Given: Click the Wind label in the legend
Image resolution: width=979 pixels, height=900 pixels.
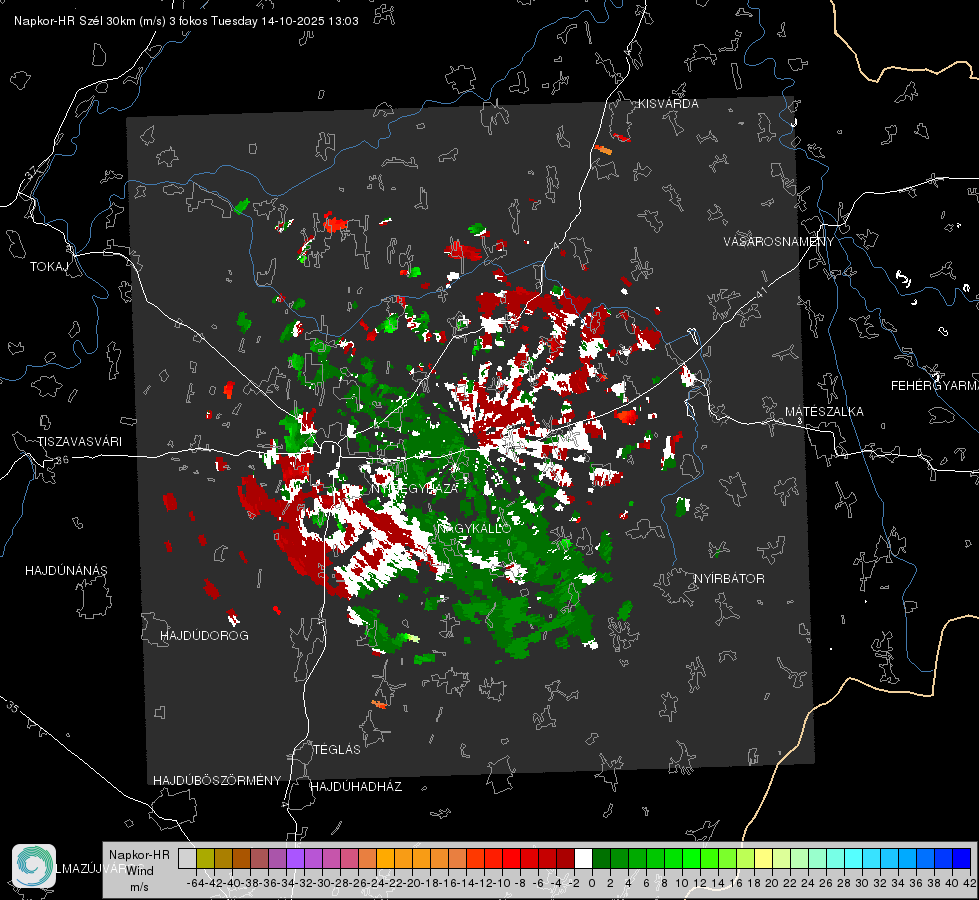Looking at the screenshot, I should coord(140,871).
